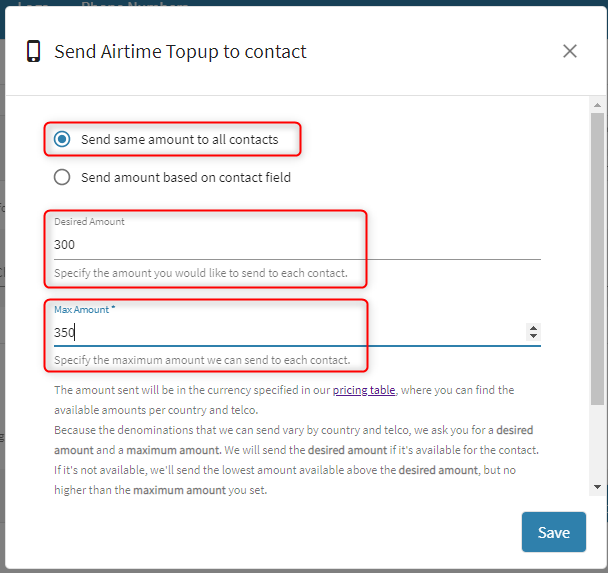Click the phone icon in dialog header
This screenshot has height=573, width=608.
coord(34,51)
